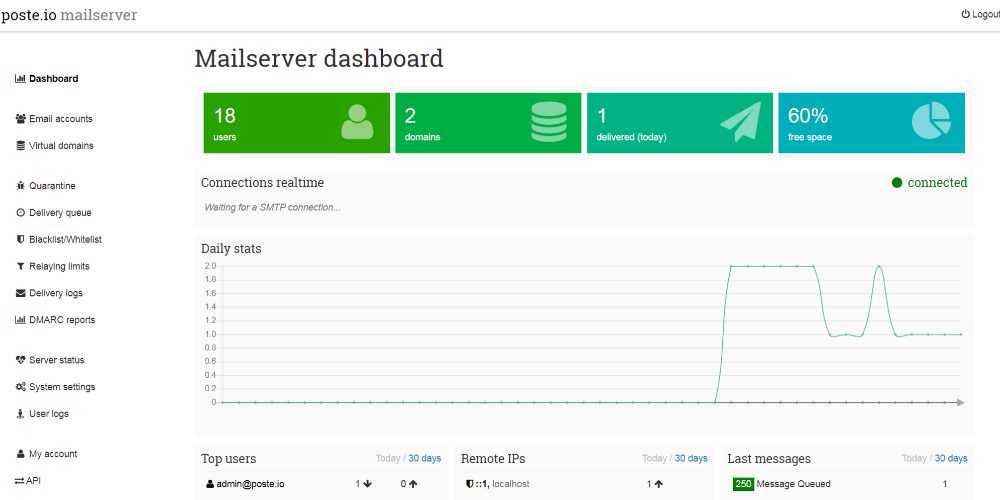Click the admin@poste.io user entry
The image size is (1000, 500).
tap(250, 484)
